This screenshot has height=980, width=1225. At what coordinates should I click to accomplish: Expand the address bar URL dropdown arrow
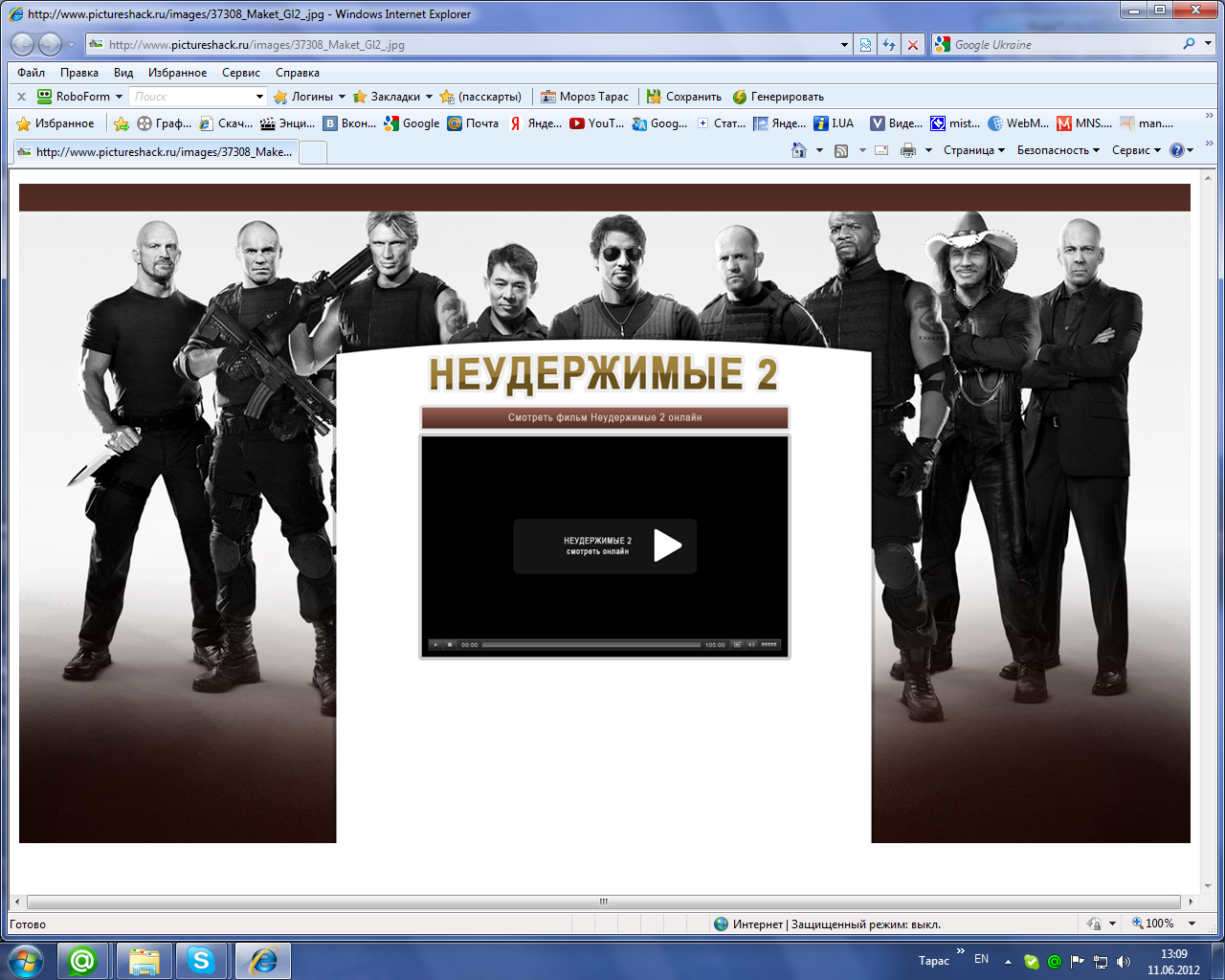tap(844, 44)
